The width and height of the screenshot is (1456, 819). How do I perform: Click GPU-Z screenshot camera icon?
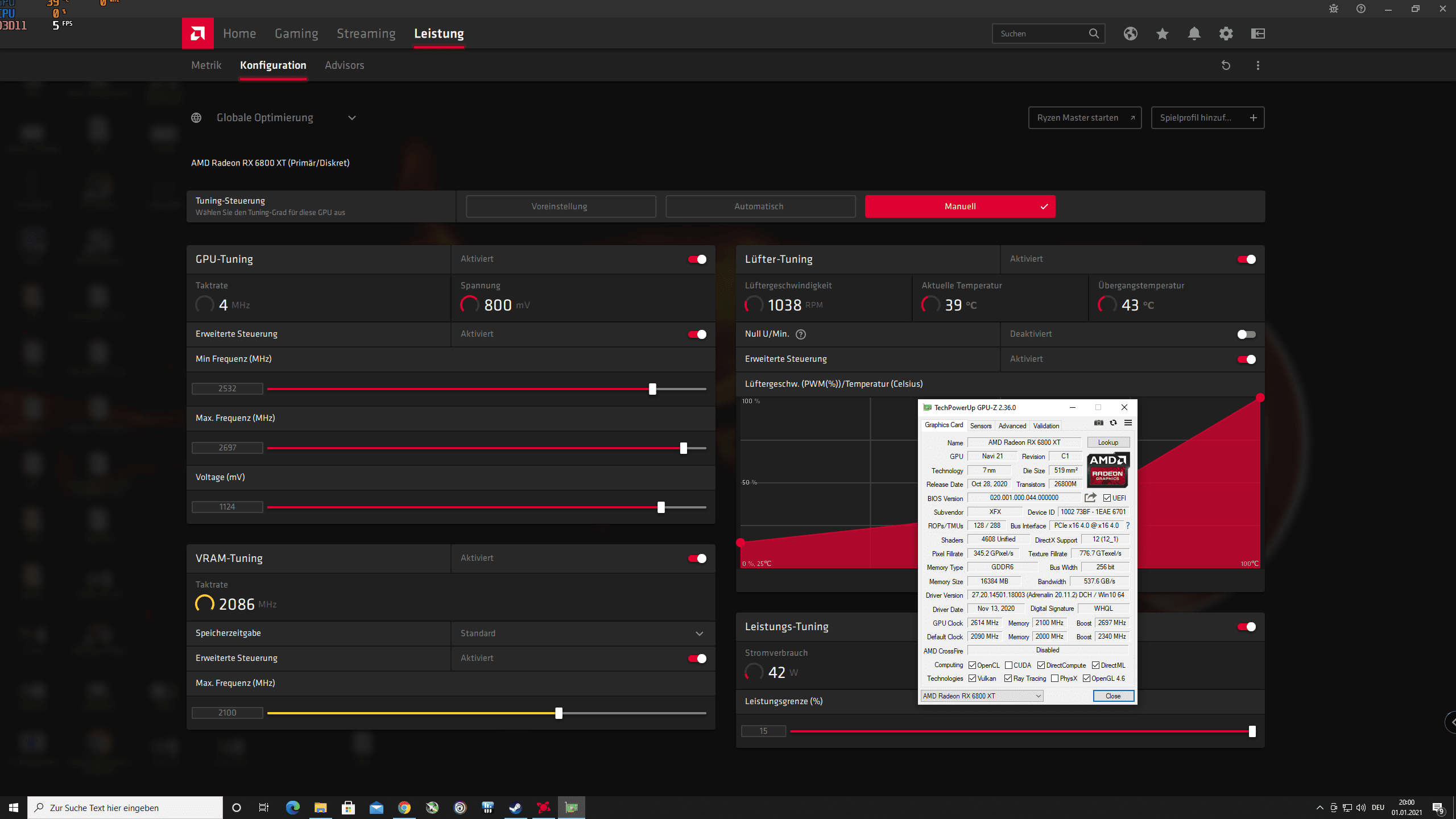pos(1098,423)
